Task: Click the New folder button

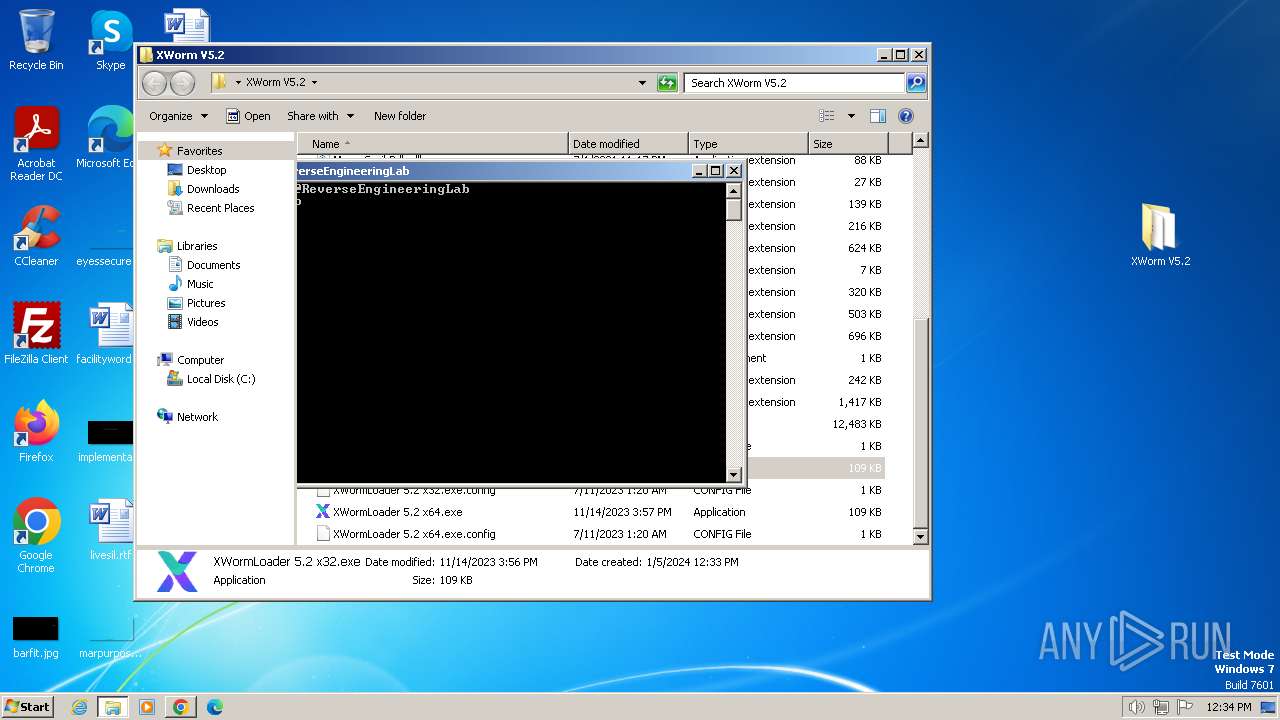Action: (x=400, y=116)
